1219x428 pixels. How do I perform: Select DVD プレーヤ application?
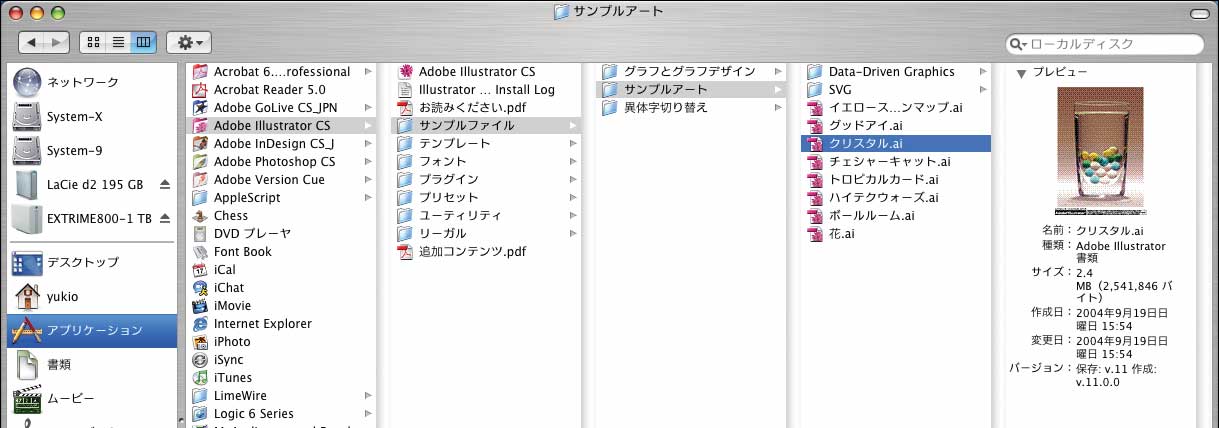click(282, 234)
